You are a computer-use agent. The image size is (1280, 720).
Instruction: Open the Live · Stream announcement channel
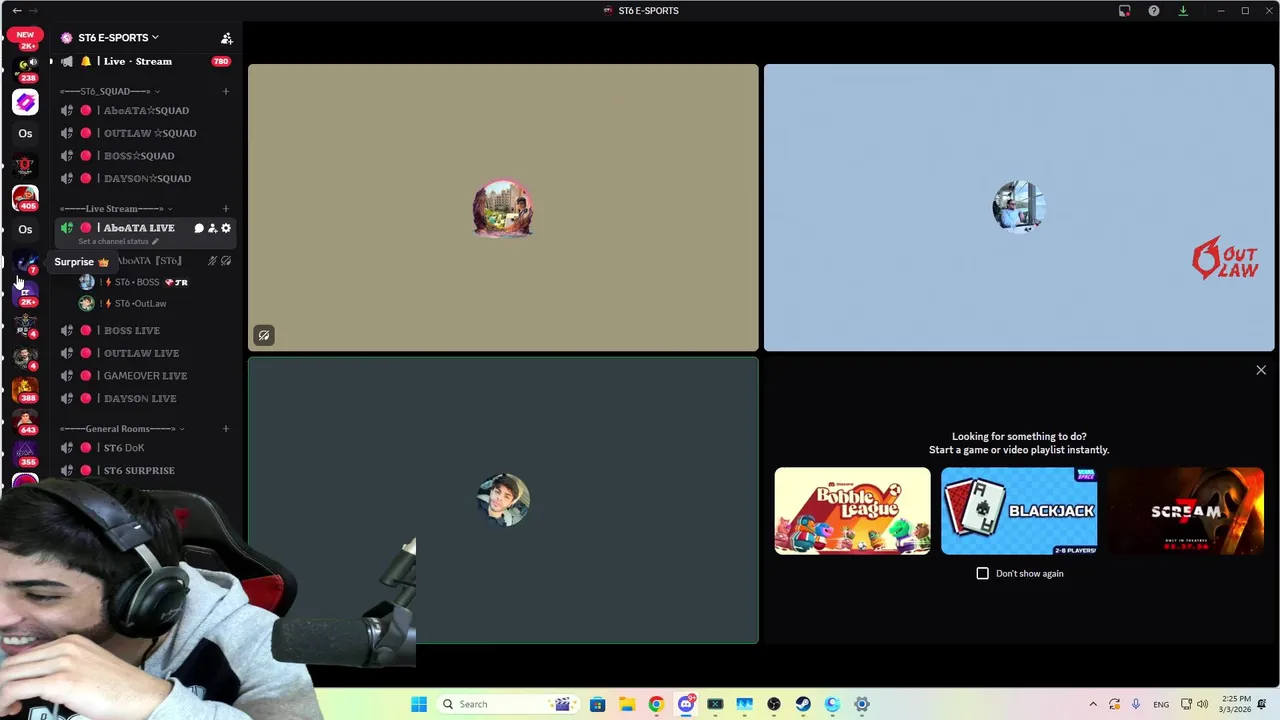[x=145, y=61]
